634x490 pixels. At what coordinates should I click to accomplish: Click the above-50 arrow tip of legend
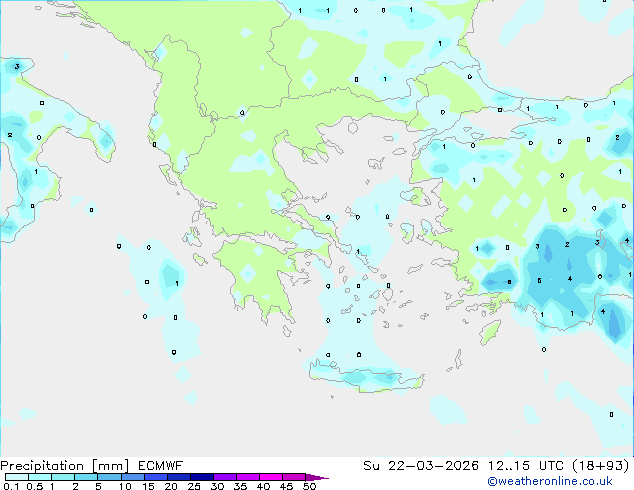(x=317, y=477)
